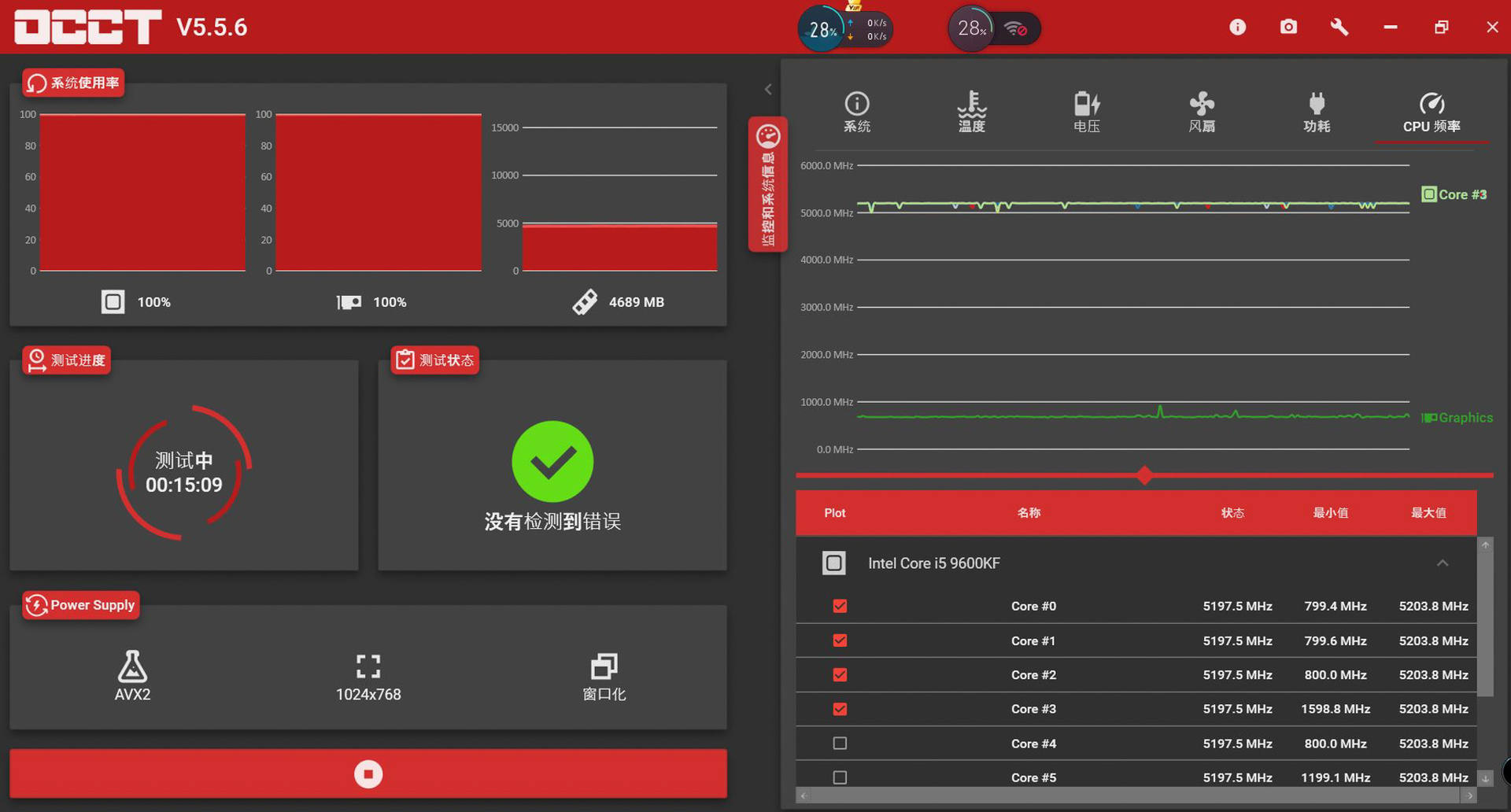Click the sensor list scroll down arrow

[1485, 779]
